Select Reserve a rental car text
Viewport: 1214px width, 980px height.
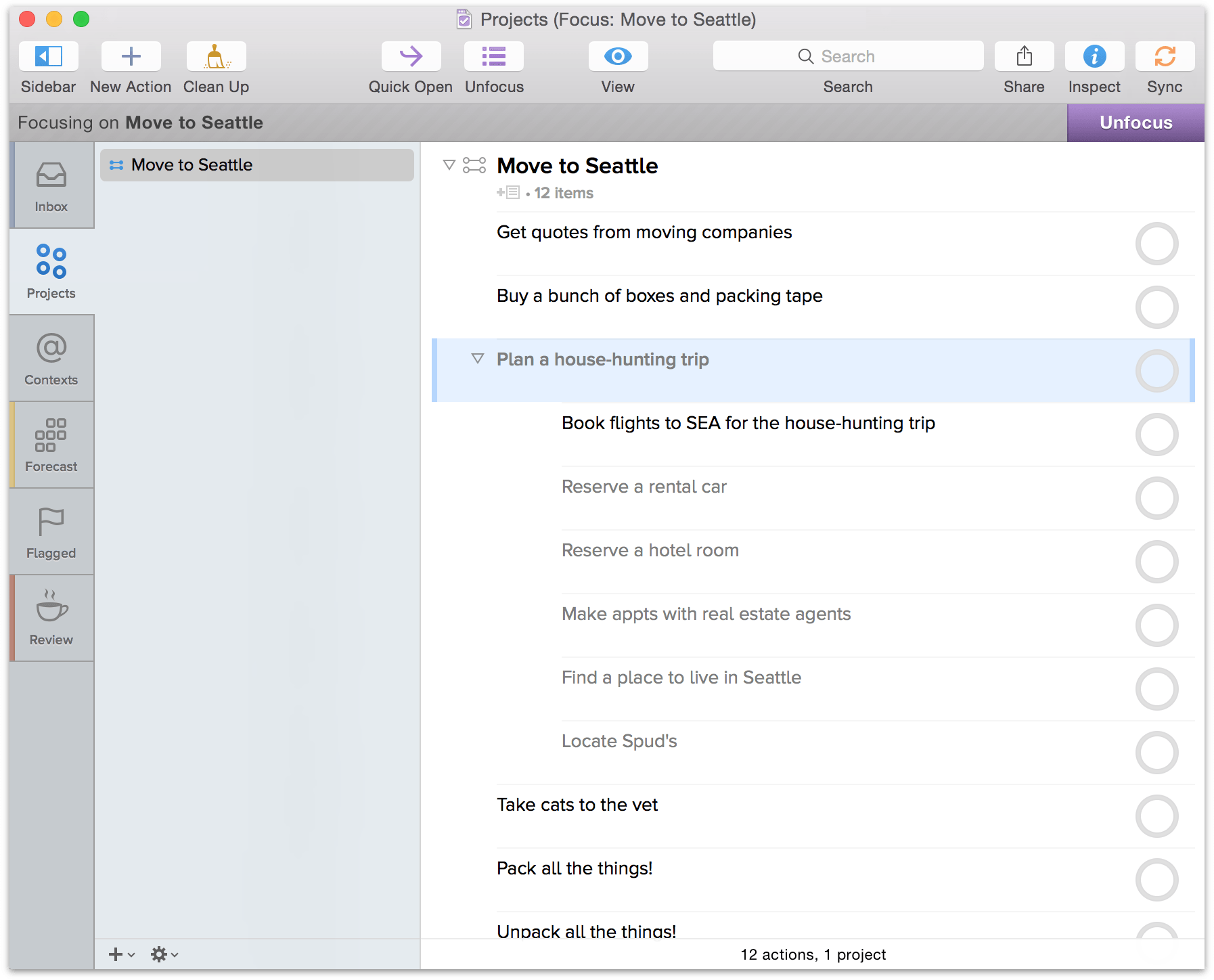644,487
